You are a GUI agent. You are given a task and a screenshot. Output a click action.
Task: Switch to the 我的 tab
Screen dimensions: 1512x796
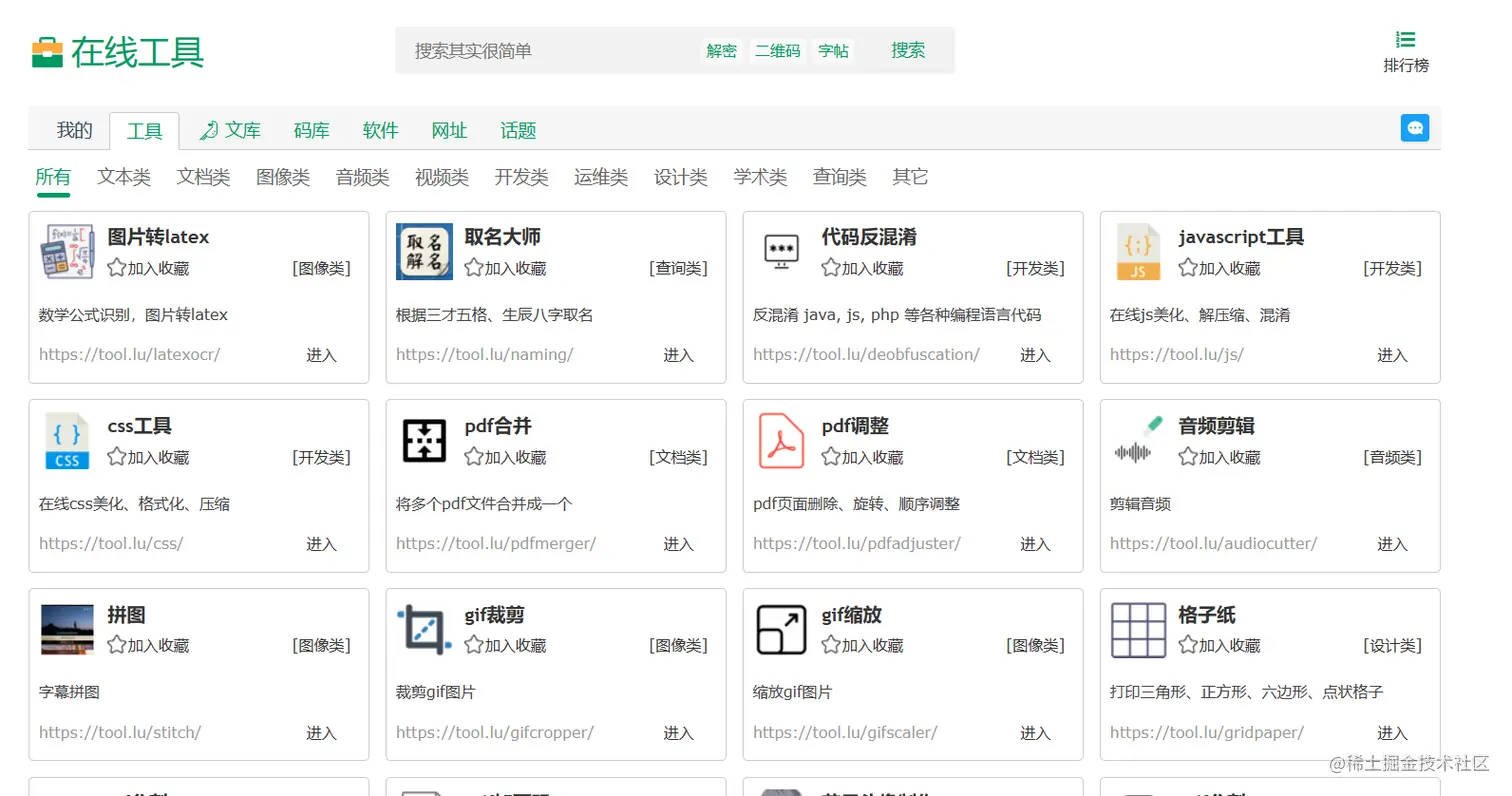74,130
